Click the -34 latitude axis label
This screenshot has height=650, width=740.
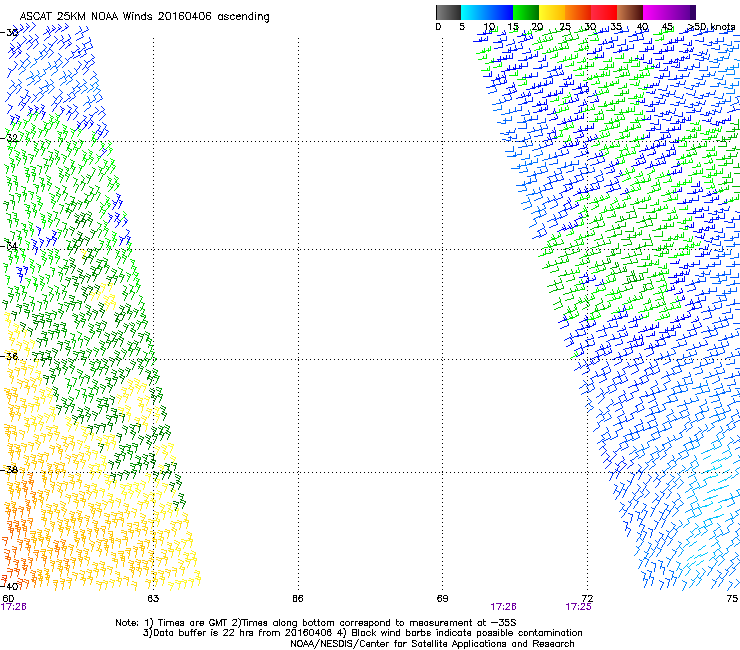[x=9, y=246]
